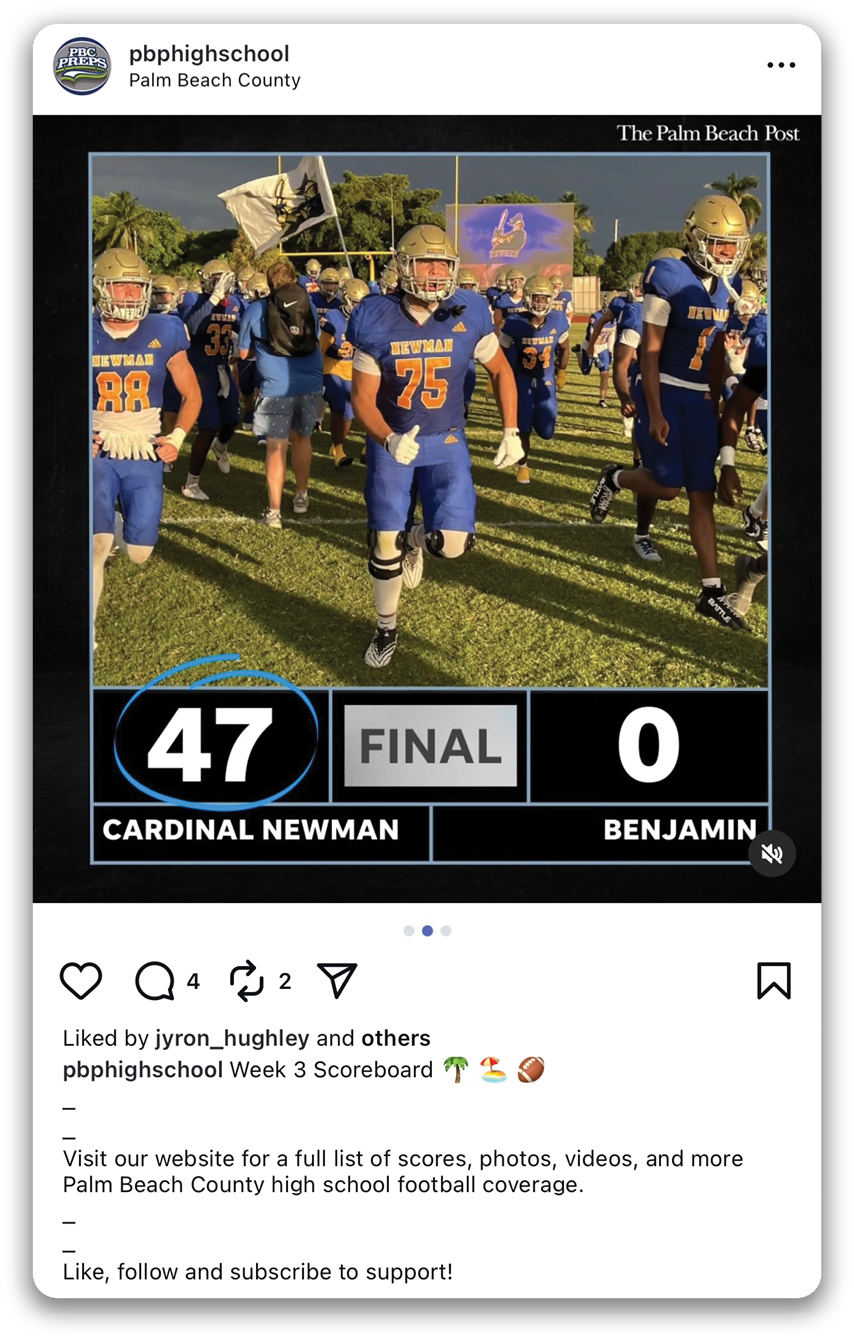Viewport: 854px width, 1340px height.
Task: Open the PBC Preps profile picture
Action: 82,66
